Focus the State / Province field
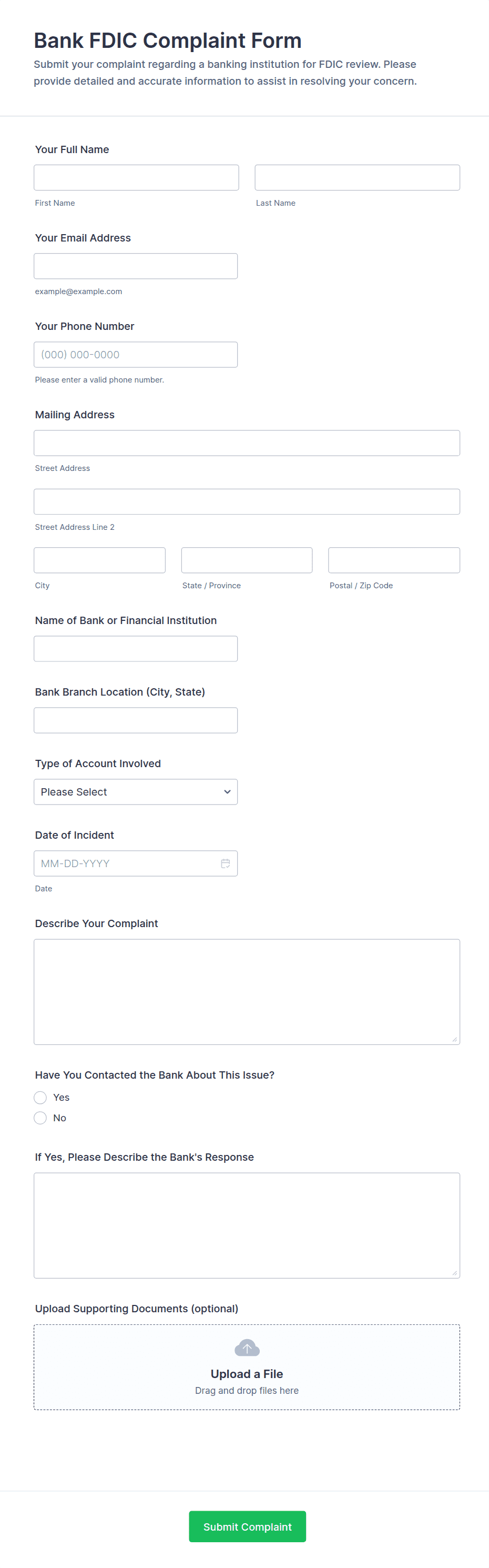The width and height of the screenshot is (489, 1568). [x=246, y=559]
